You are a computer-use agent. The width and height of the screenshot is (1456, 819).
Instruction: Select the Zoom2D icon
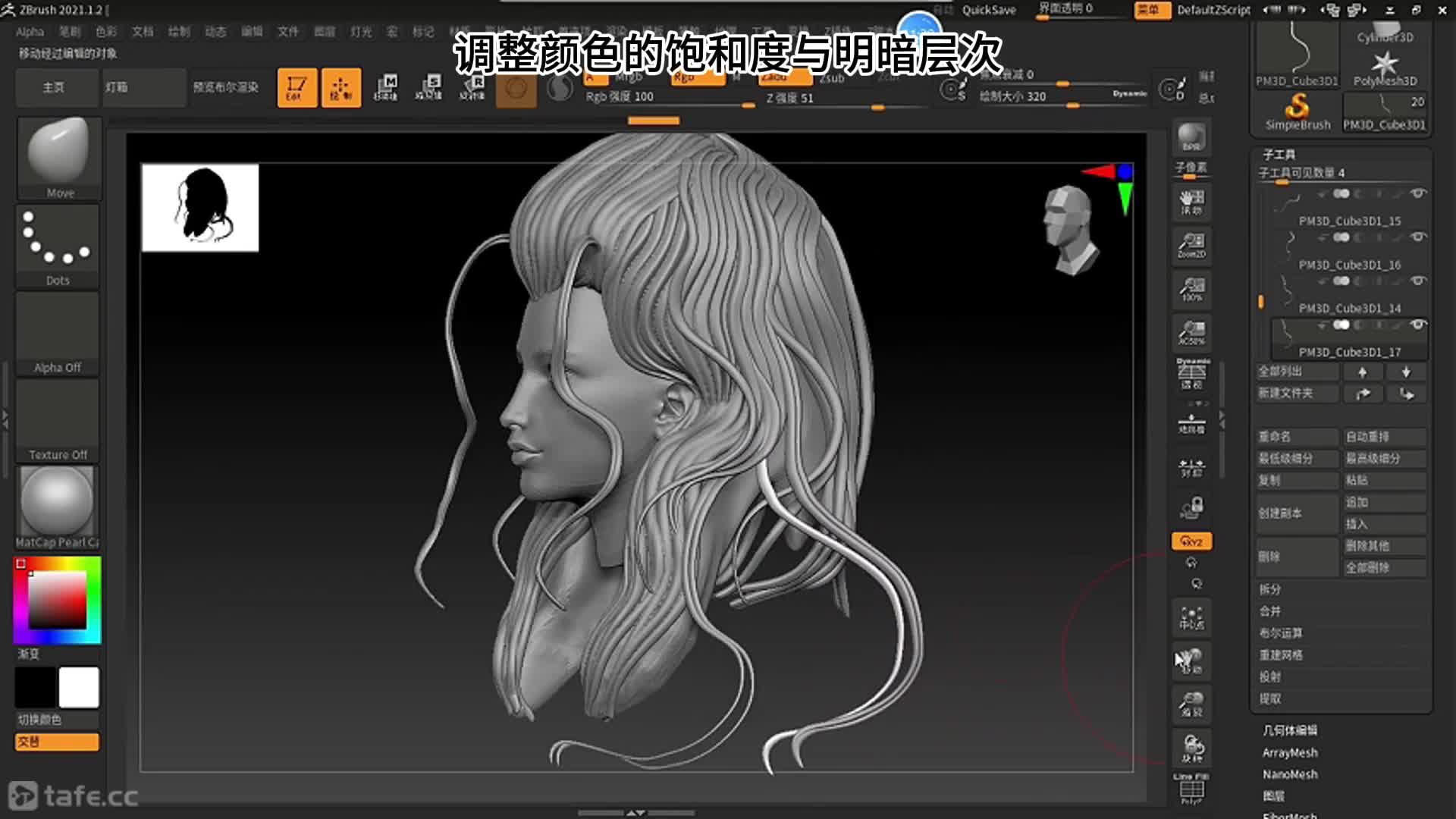click(1191, 245)
